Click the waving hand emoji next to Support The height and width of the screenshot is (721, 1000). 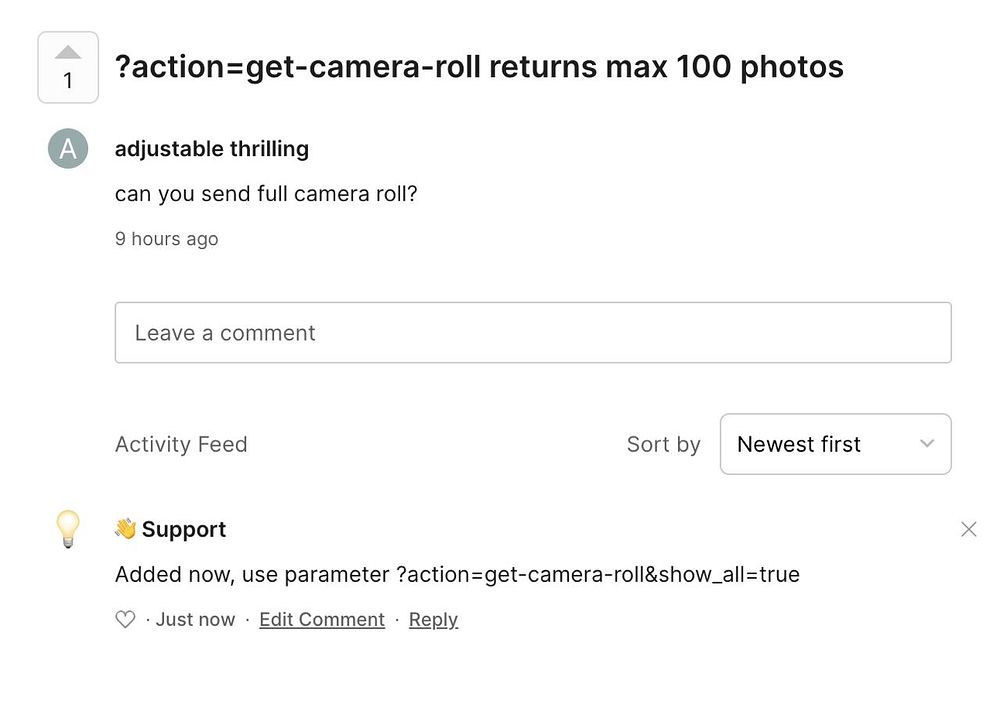point(126,529)
